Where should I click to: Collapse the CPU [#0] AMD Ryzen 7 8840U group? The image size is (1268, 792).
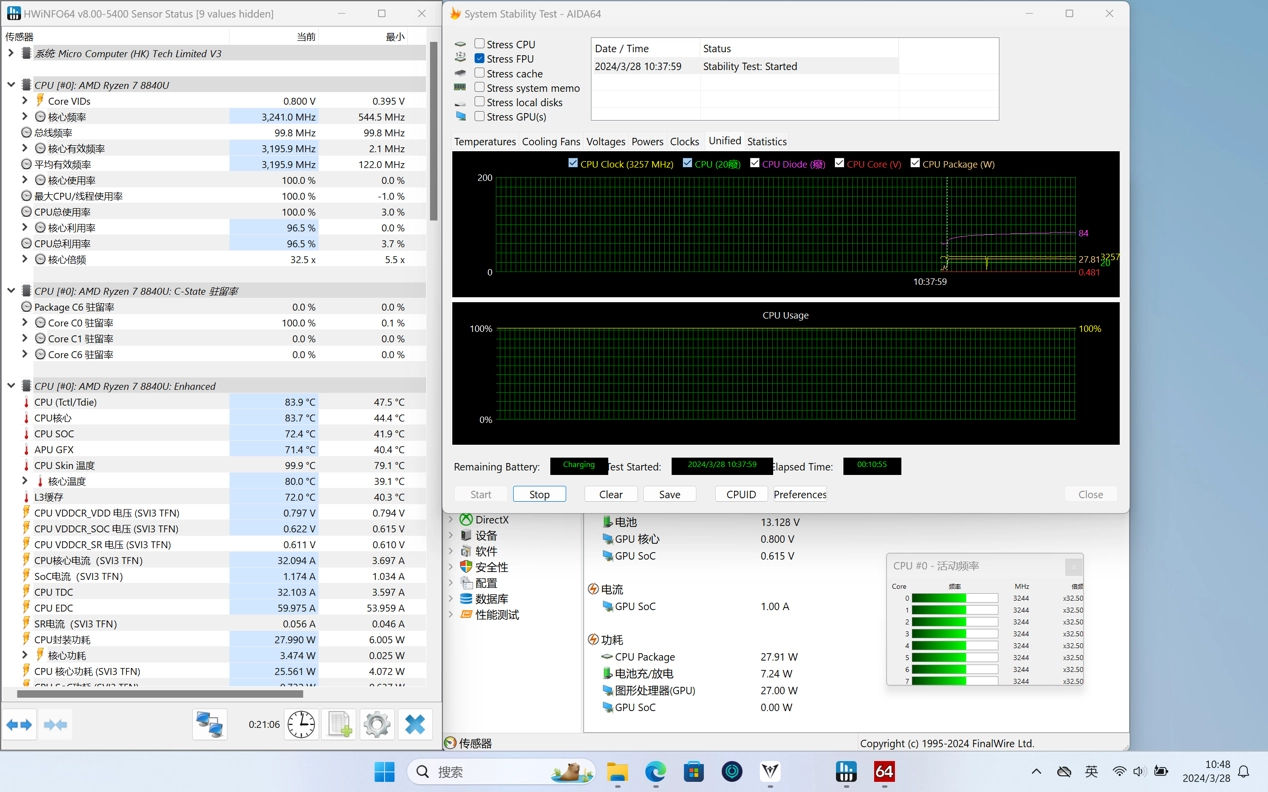click(x=11, y=85)
